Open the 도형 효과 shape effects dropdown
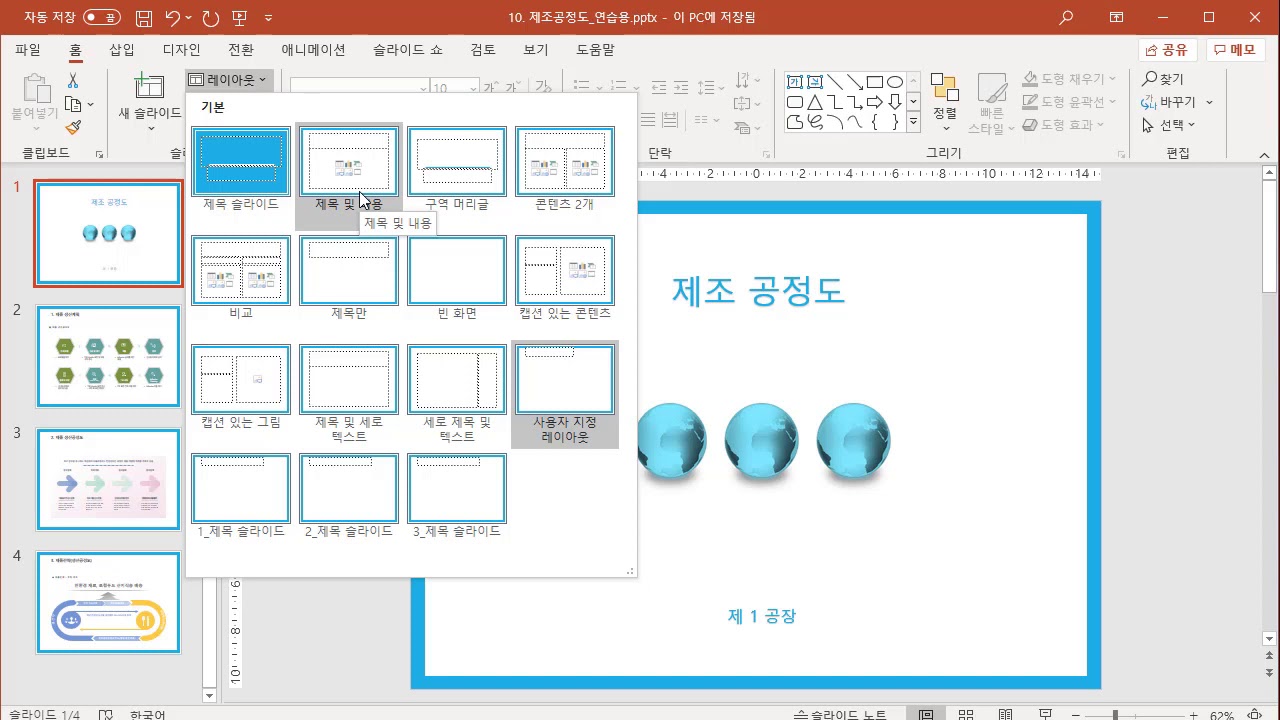Screen dimensions: 1280x720 [x=1064, y=125]
